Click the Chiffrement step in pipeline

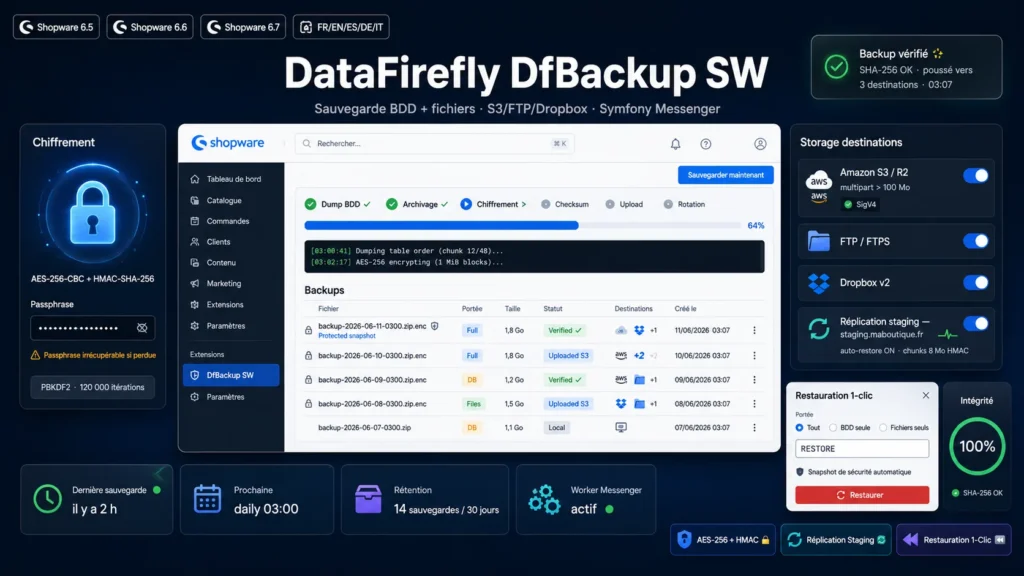click(x=493, y=204)
